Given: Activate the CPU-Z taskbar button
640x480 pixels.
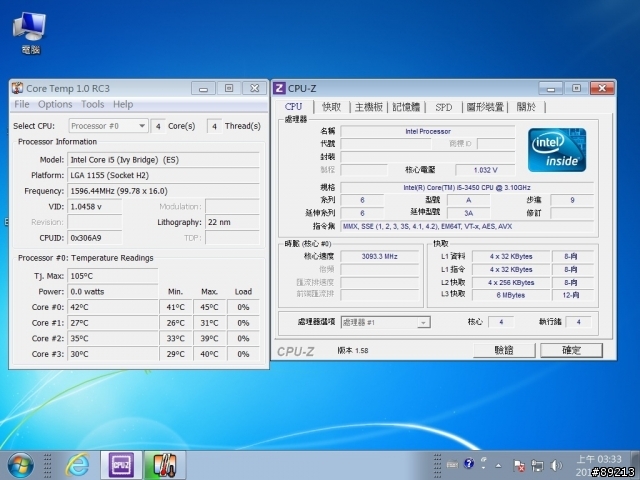Looking at the screenshot, I should [x=121, y=465].
